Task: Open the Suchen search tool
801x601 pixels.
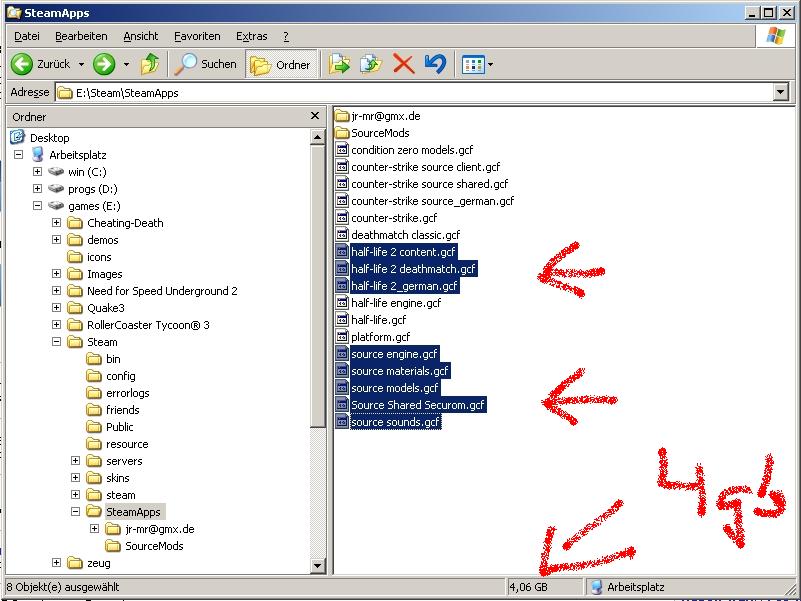Action: [x=205, y=64]
